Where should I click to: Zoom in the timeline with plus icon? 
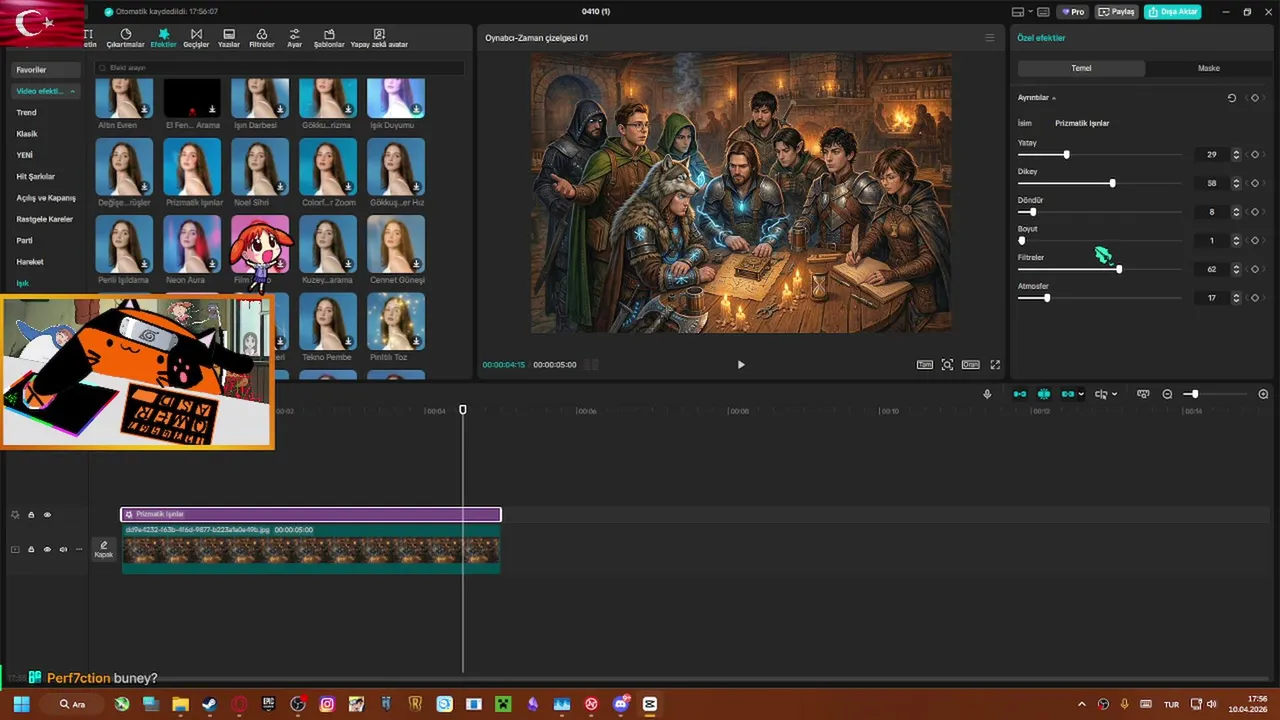click(1263, 394)
